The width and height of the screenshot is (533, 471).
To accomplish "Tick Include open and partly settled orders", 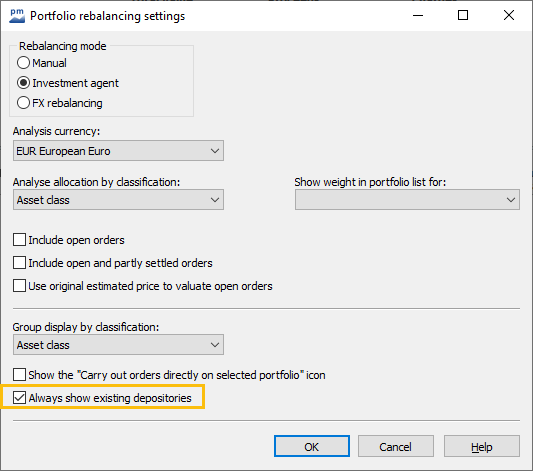I will [x=19, y=263].
